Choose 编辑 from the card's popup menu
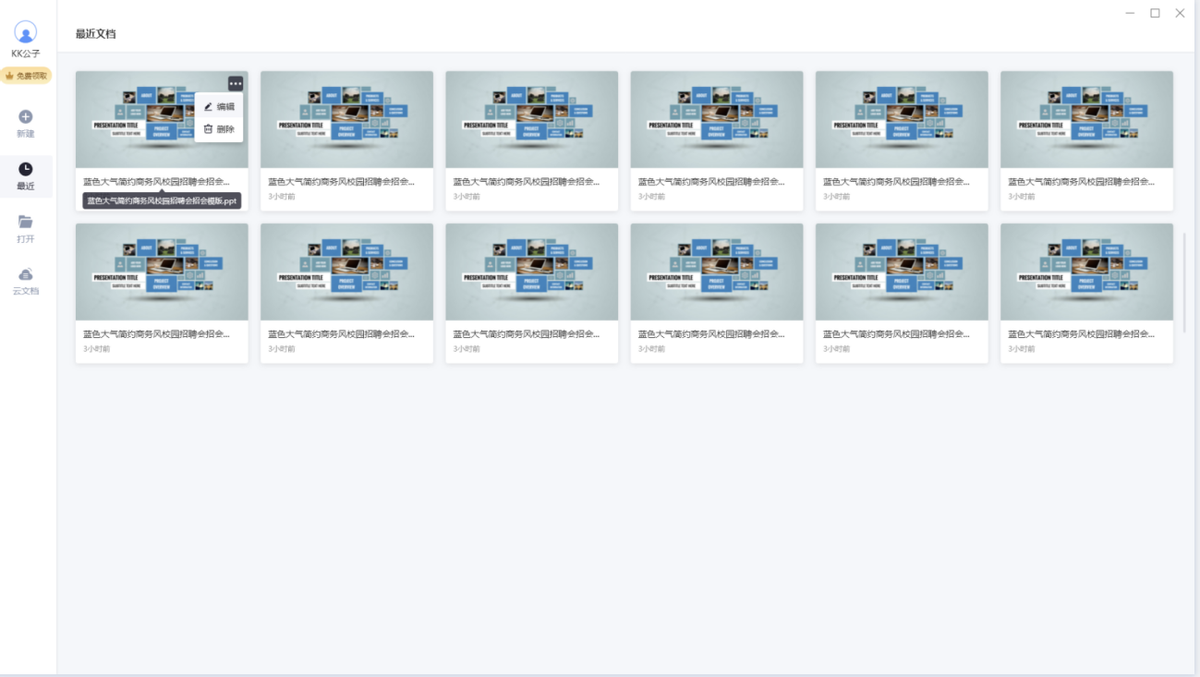This screenshot has height=677, width=1200. point(219,106)
